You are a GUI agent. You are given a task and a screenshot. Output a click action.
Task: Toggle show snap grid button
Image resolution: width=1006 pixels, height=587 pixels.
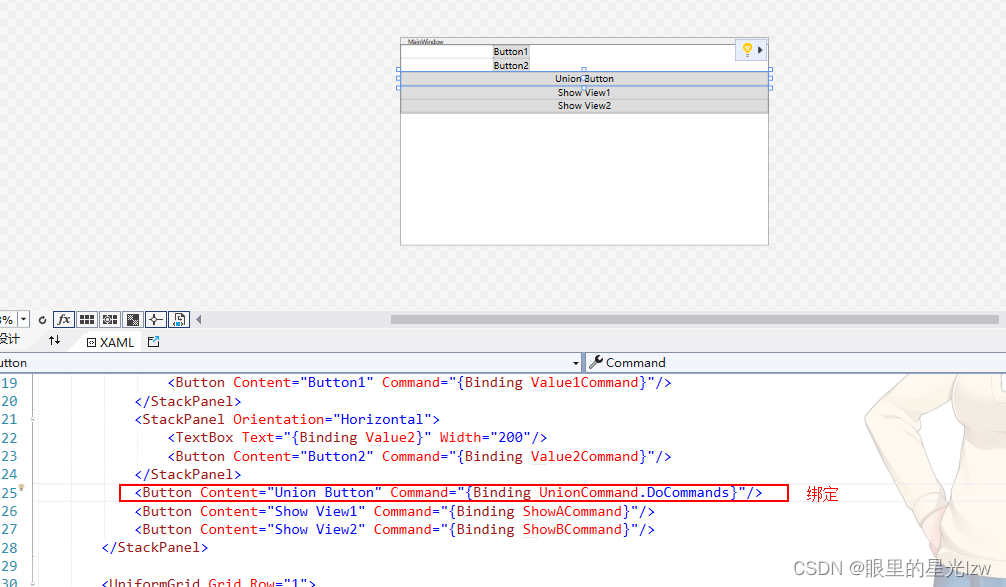(87, 319)
